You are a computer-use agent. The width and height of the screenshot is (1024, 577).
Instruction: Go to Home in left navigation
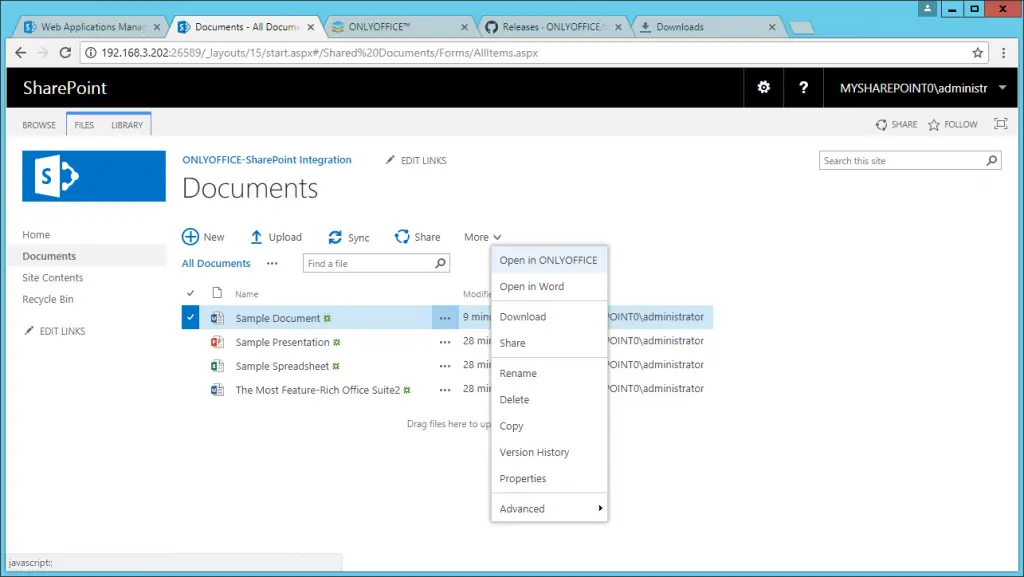36,234
